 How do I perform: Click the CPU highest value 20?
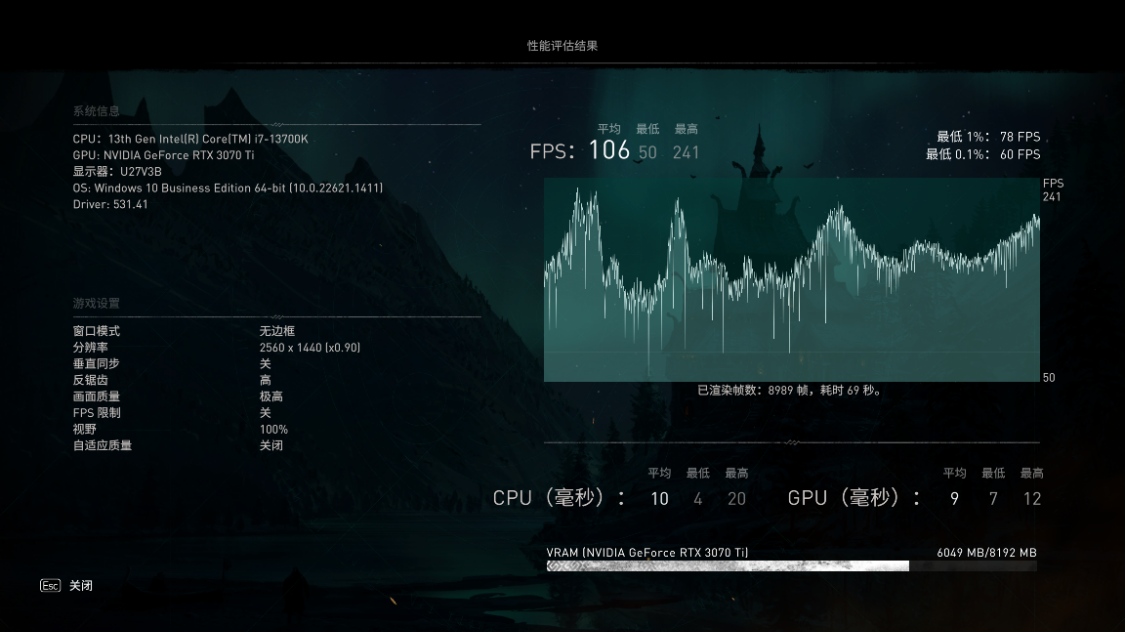coord(737,499)
